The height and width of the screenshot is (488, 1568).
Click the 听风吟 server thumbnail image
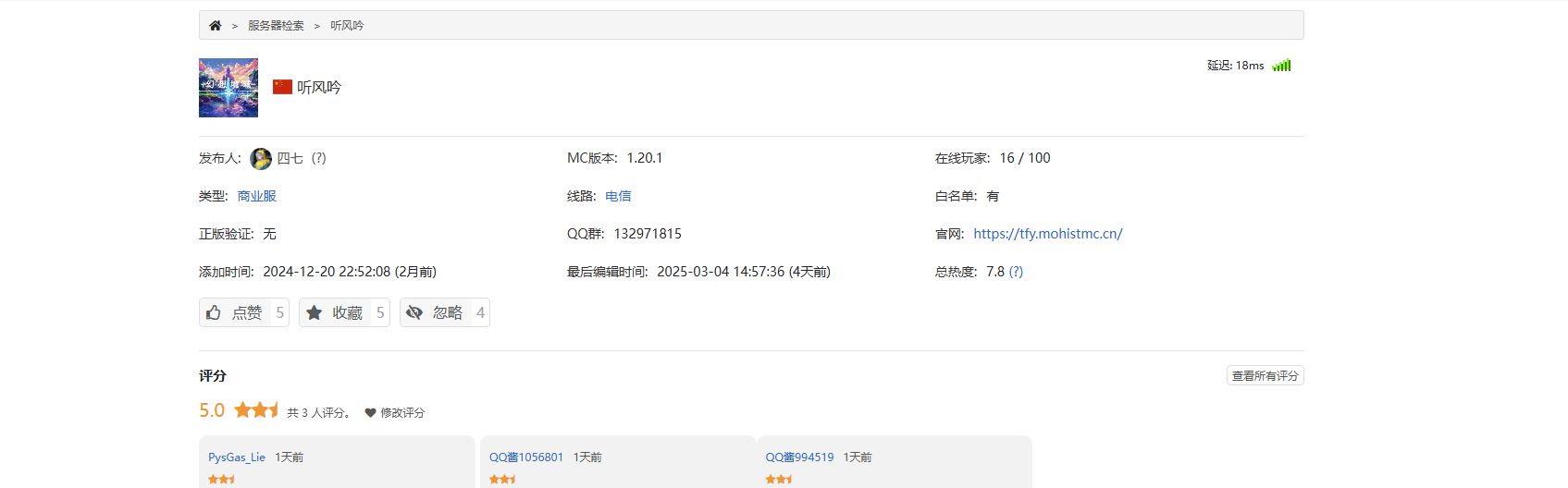point(228,88)
